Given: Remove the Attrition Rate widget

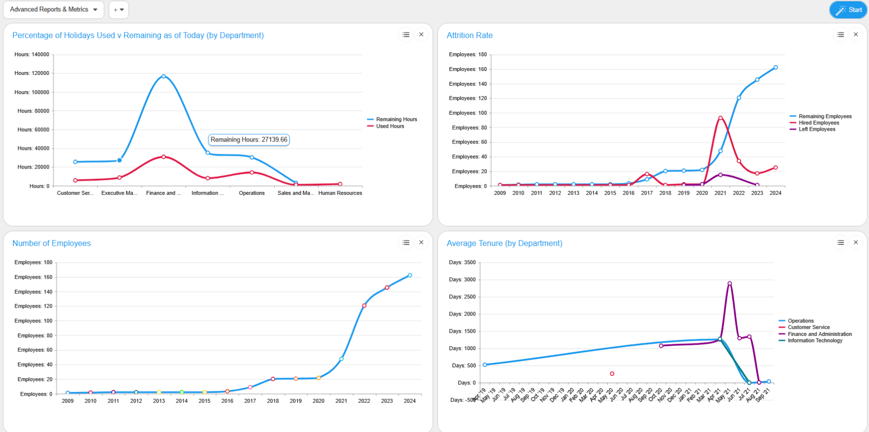Looking at the screenshot, I should tap(855, 35).
